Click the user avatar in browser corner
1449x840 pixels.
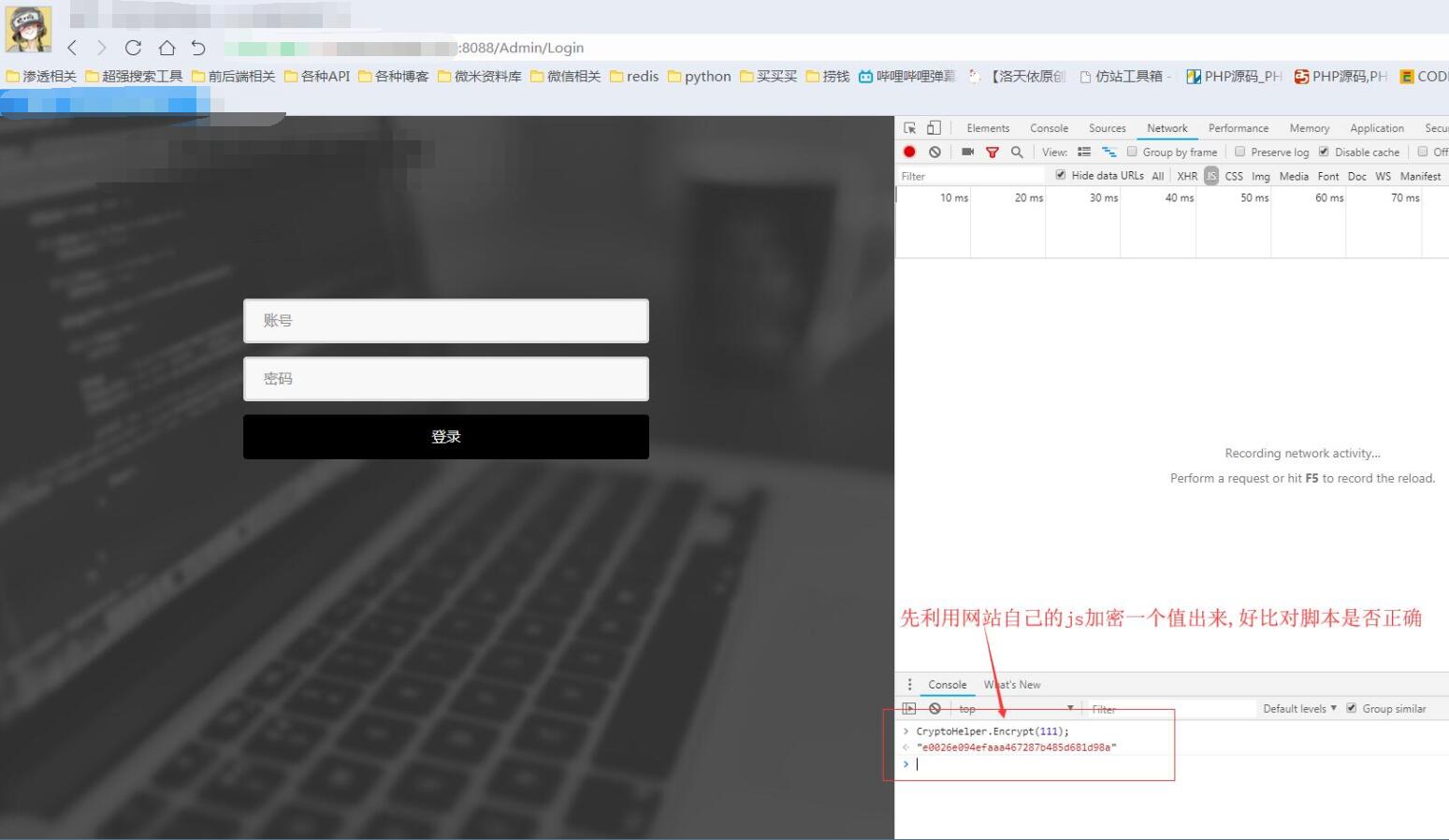point(28,28)
